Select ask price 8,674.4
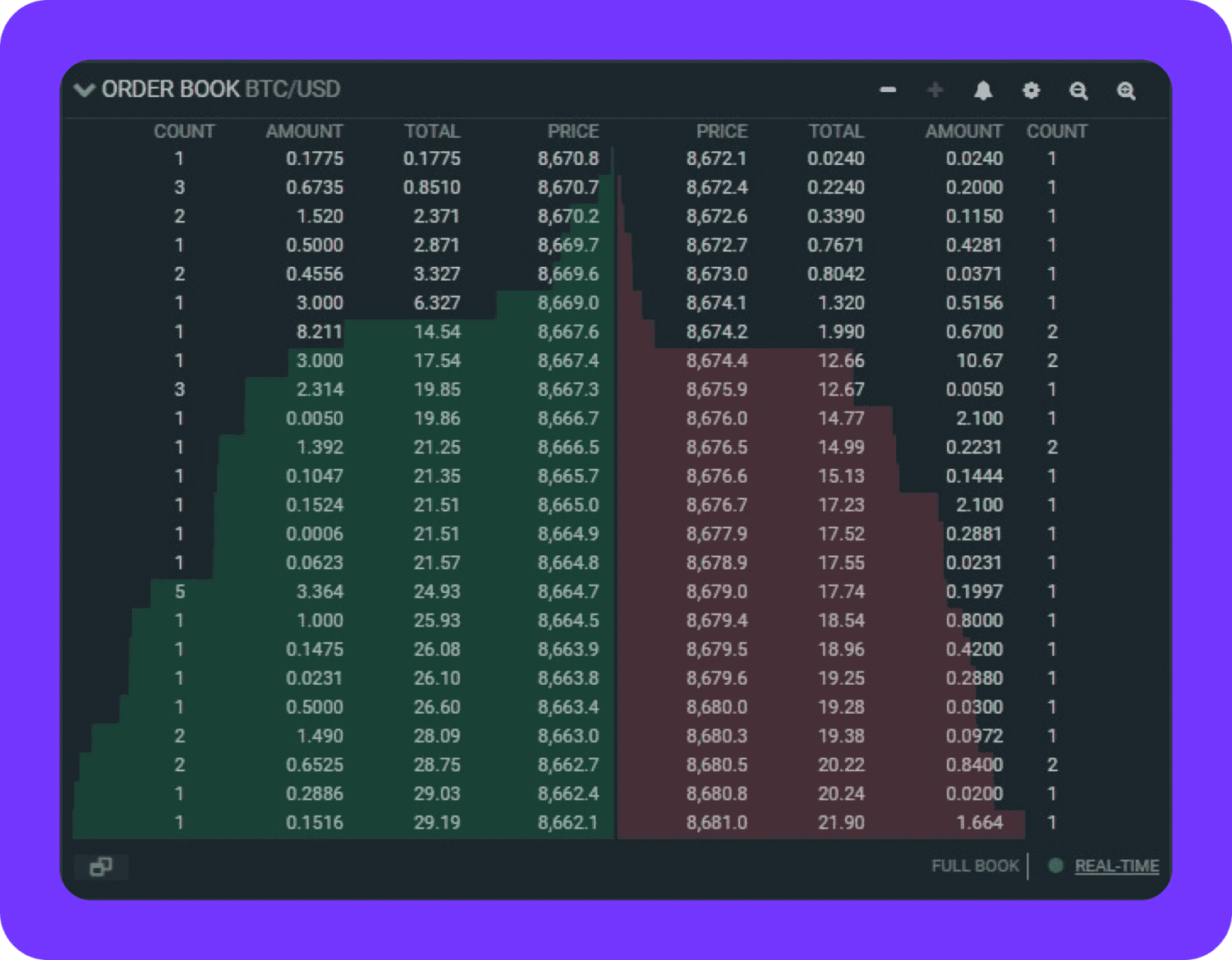1232x960 pixels. point(717,361)
